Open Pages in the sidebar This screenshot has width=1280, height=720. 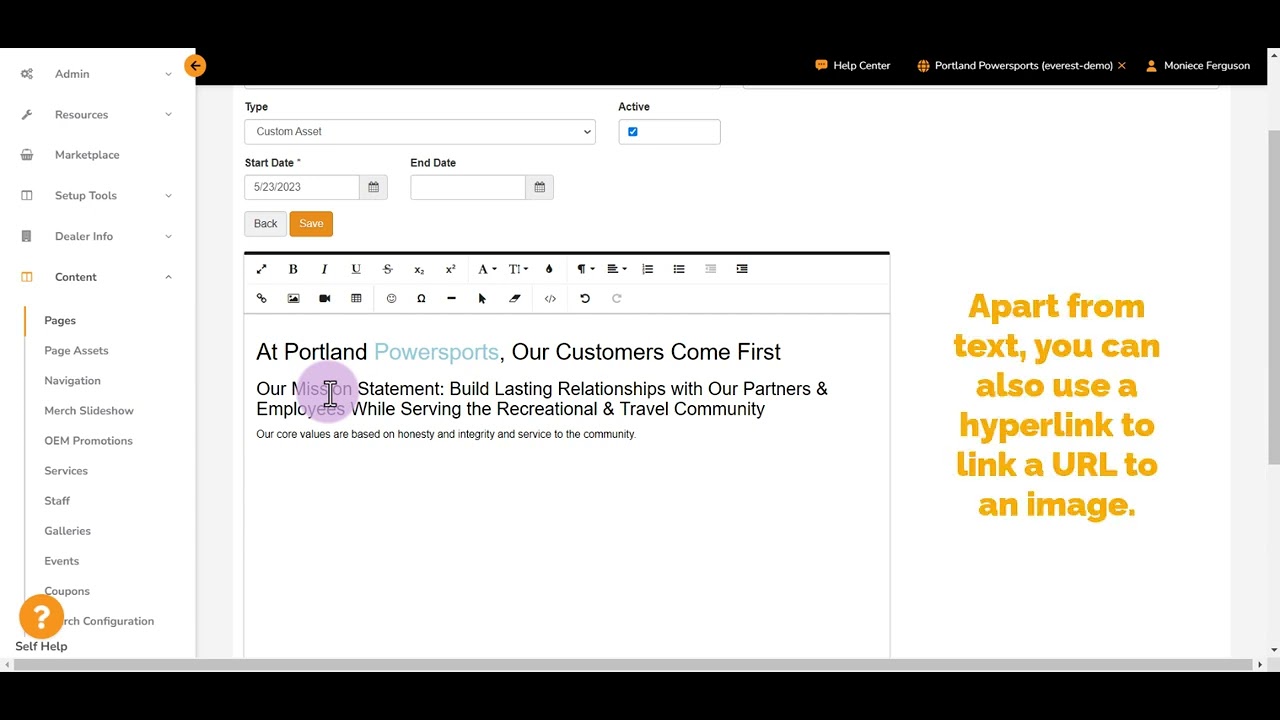click(60, 321)
